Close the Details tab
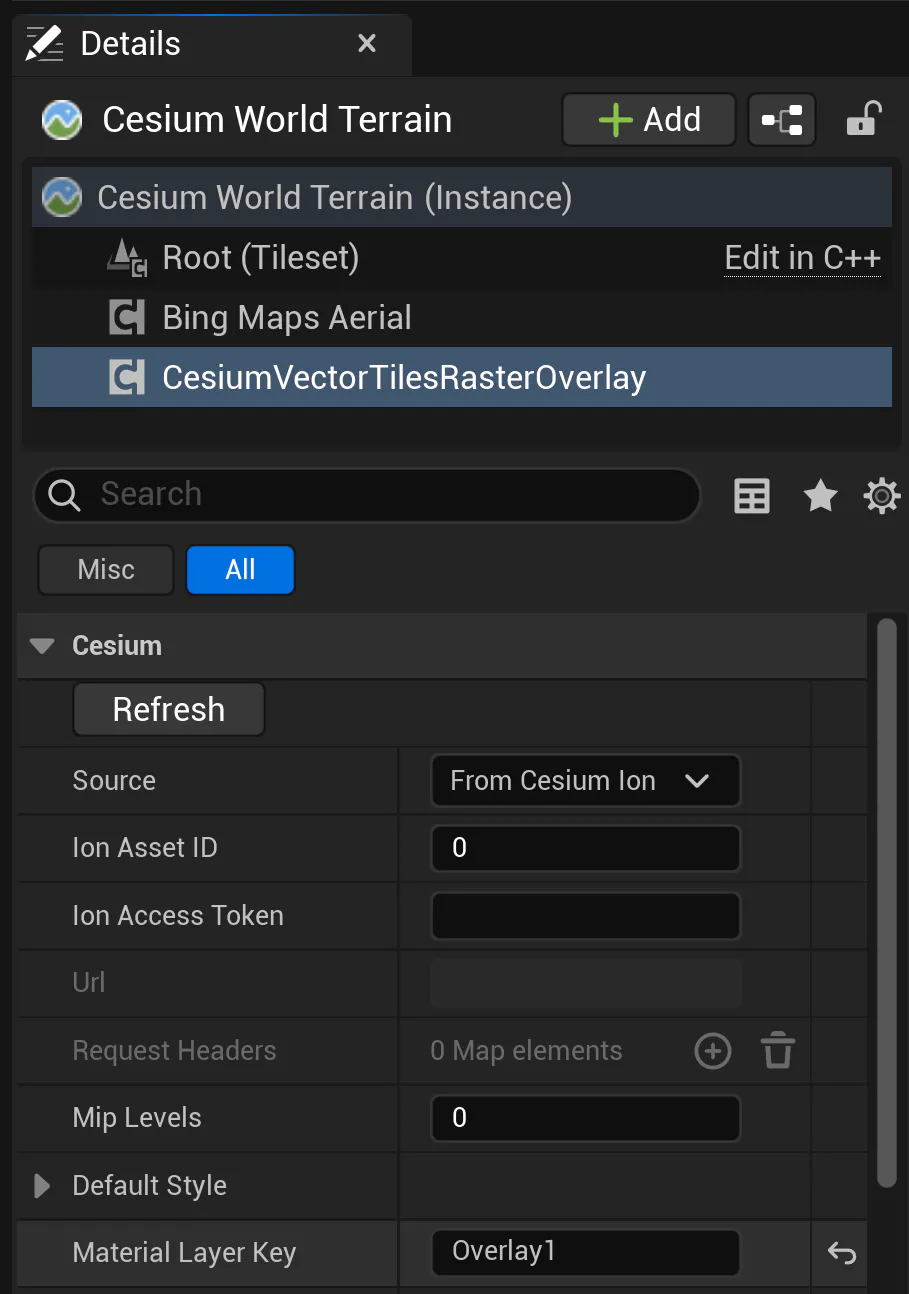909x1294 pixels. [x=367, y=44]
